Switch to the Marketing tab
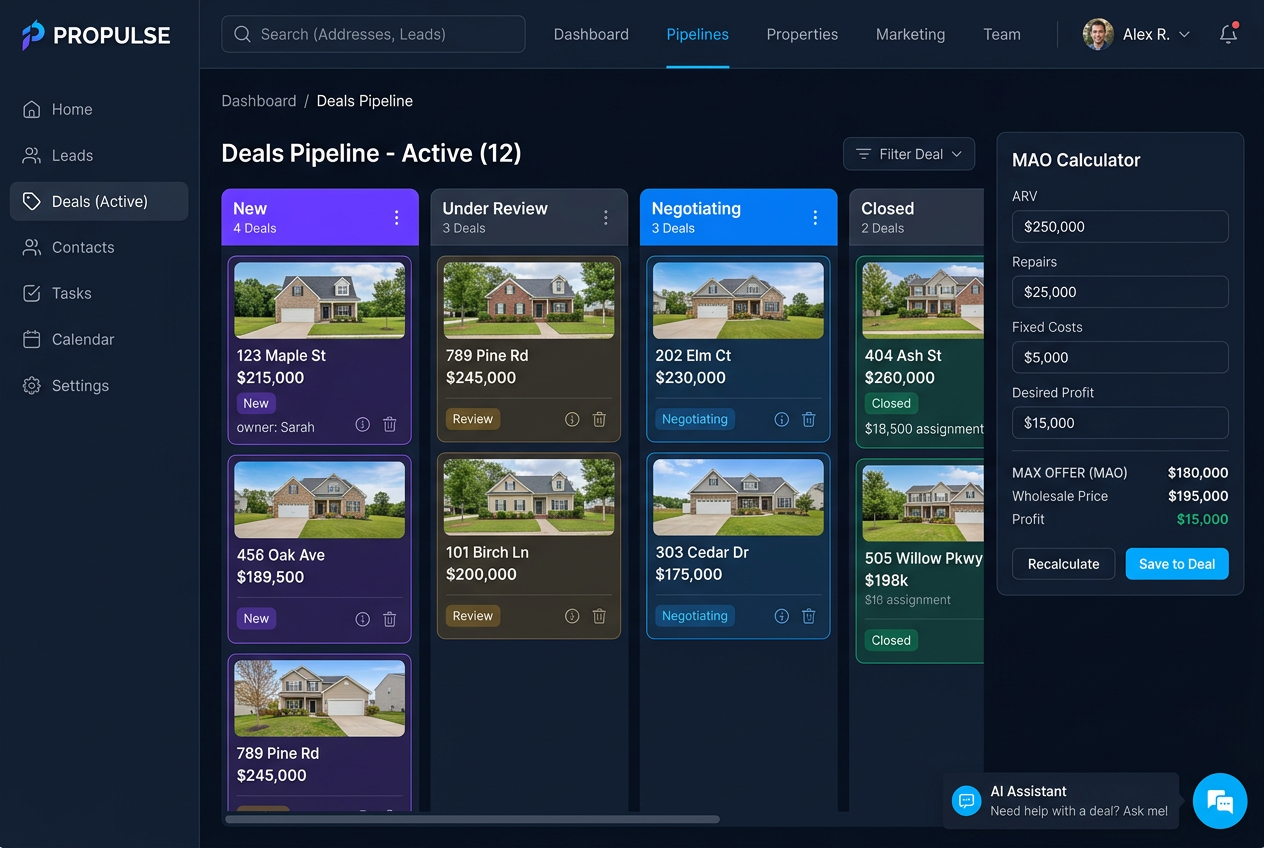Viewport: 1264px width, 848px height. tap(910, 34)
